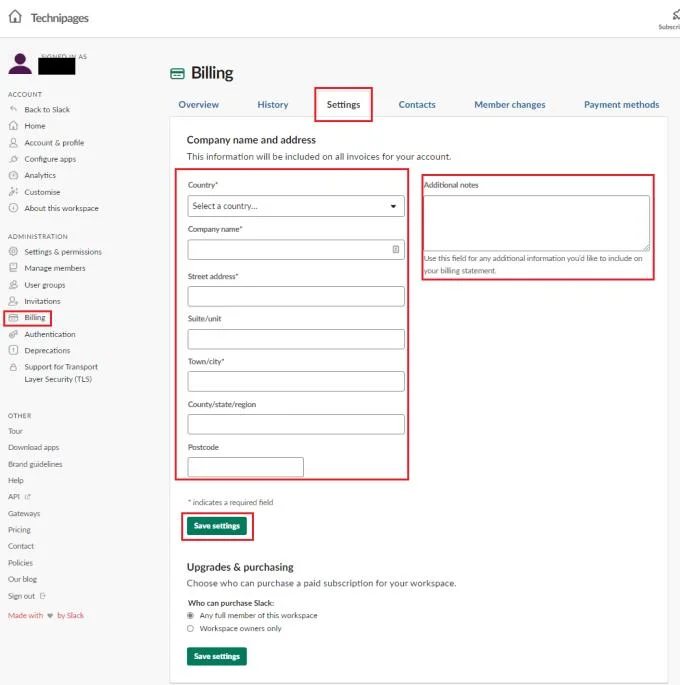Go to Manage members page
The image size is (680, 685).
coord(55,268)
